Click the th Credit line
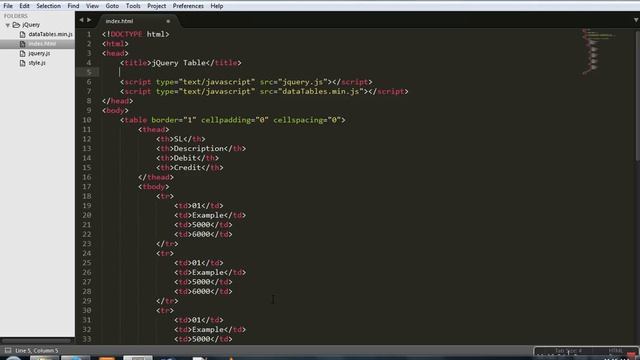The image size is (640, 360). pyautogui.click(x=190, y=168)
